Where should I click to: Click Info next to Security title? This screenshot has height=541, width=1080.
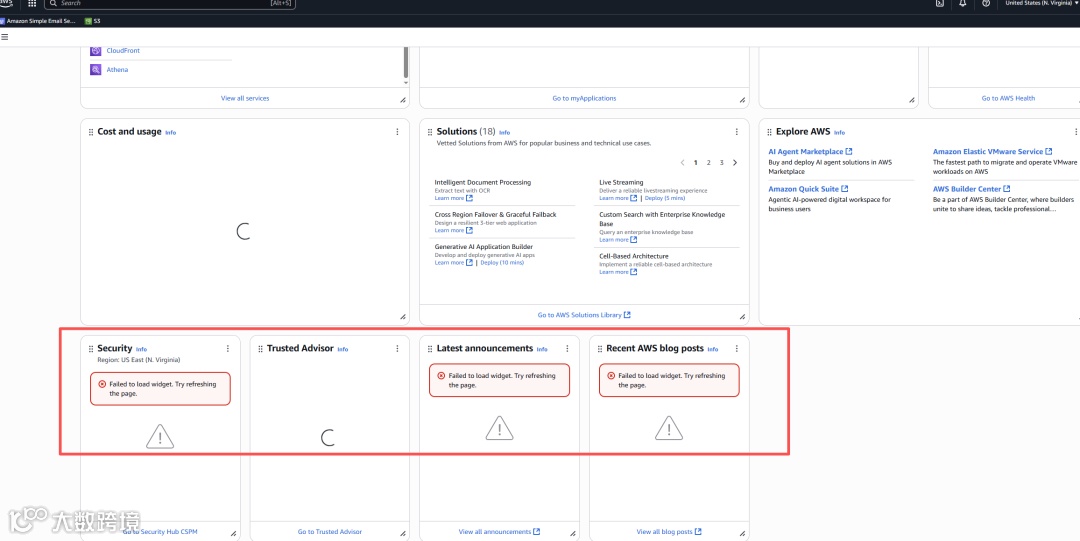141,349
